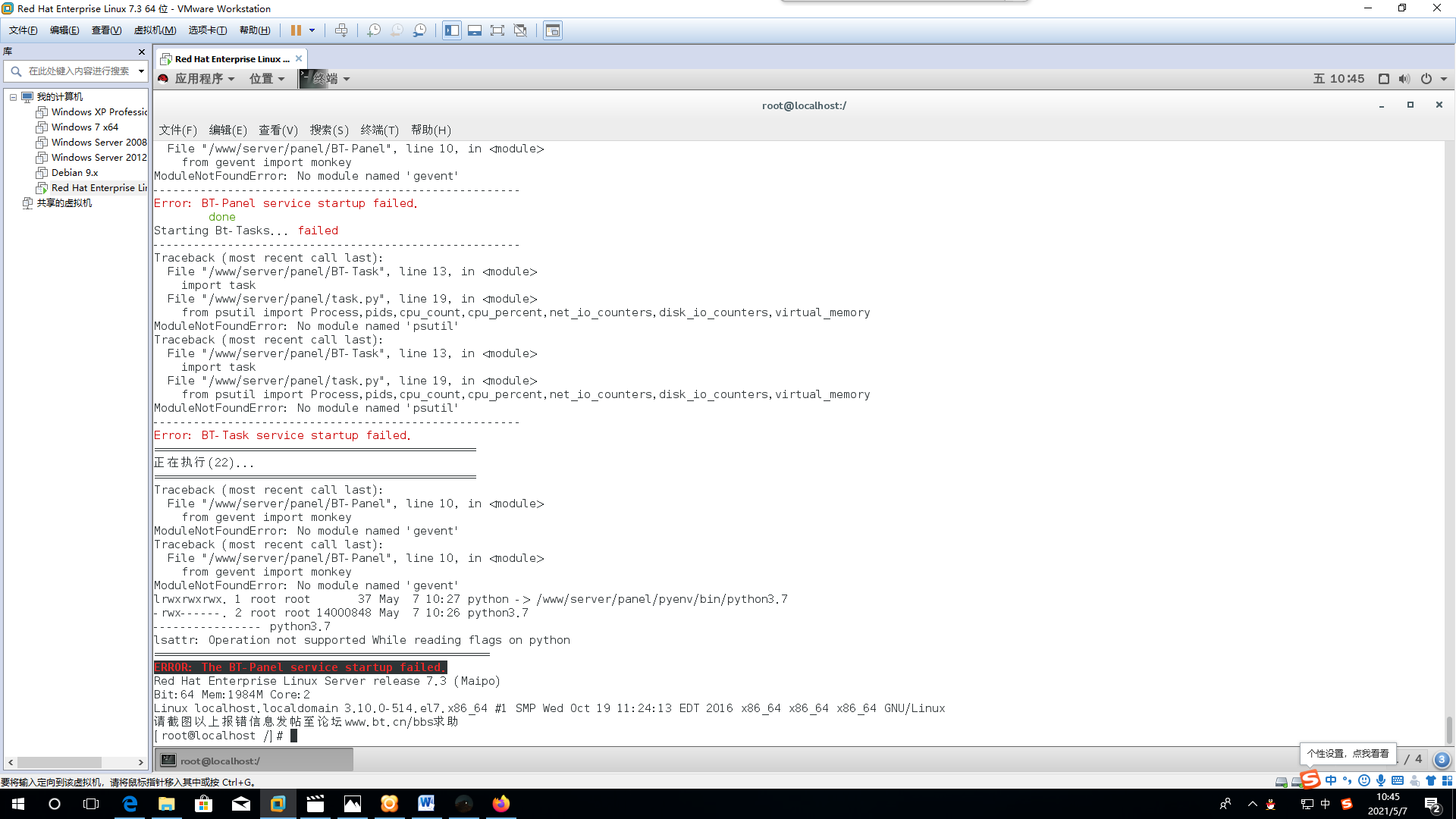
Task: Select Windows XP Professional in library
Action: 92,112
